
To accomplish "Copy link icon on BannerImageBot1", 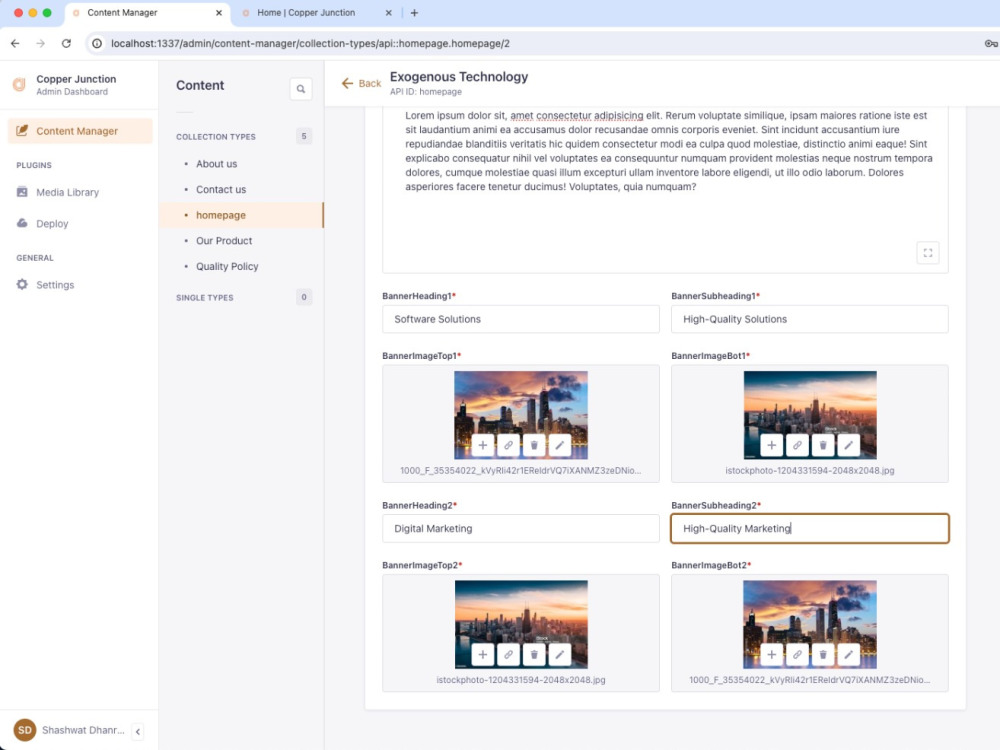I will click(x=797, y=445).
